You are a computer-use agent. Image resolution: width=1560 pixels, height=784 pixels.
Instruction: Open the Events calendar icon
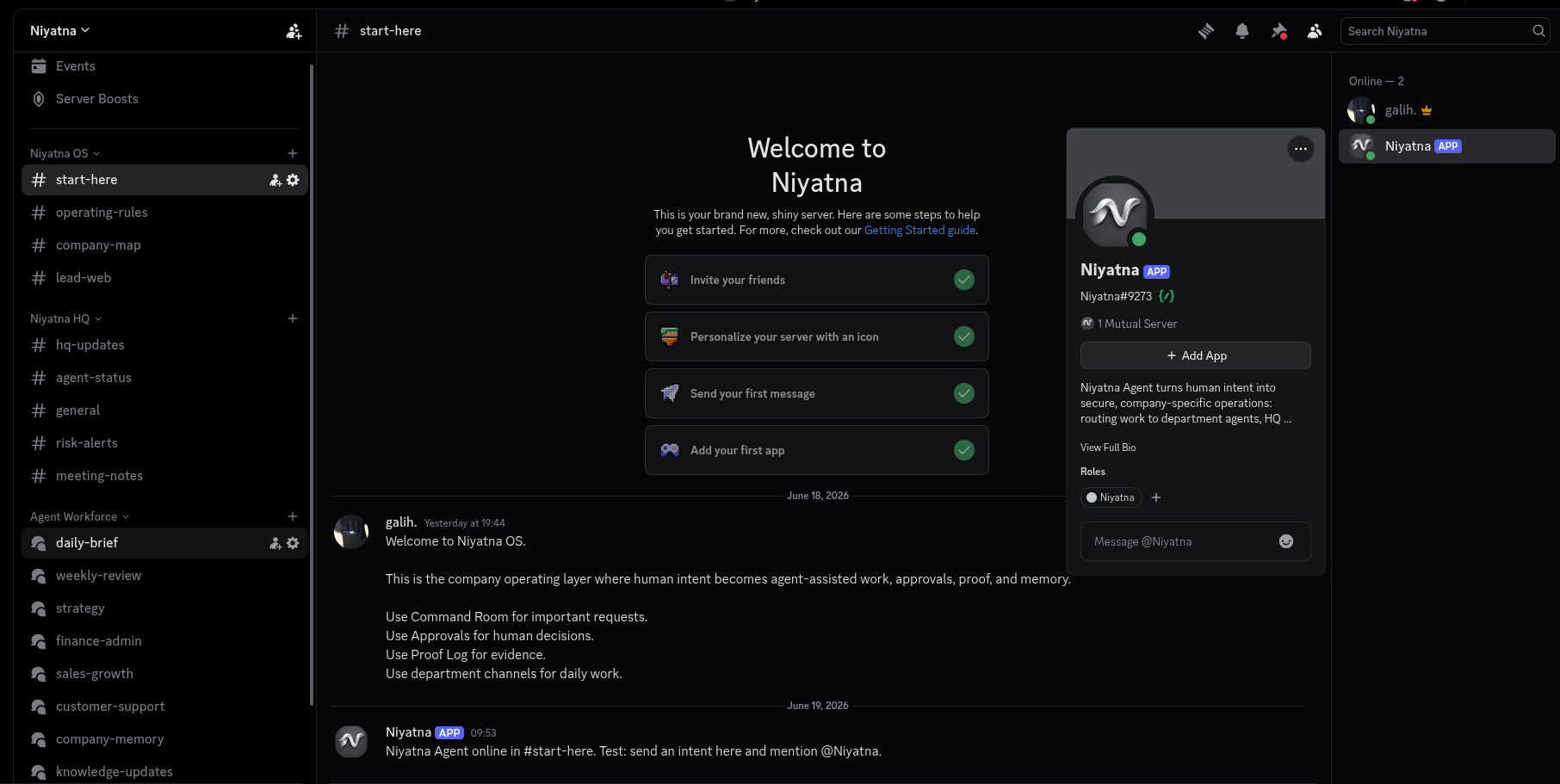39,66
